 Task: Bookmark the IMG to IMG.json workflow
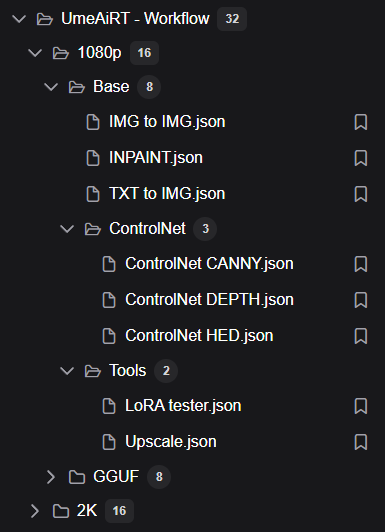361,122
